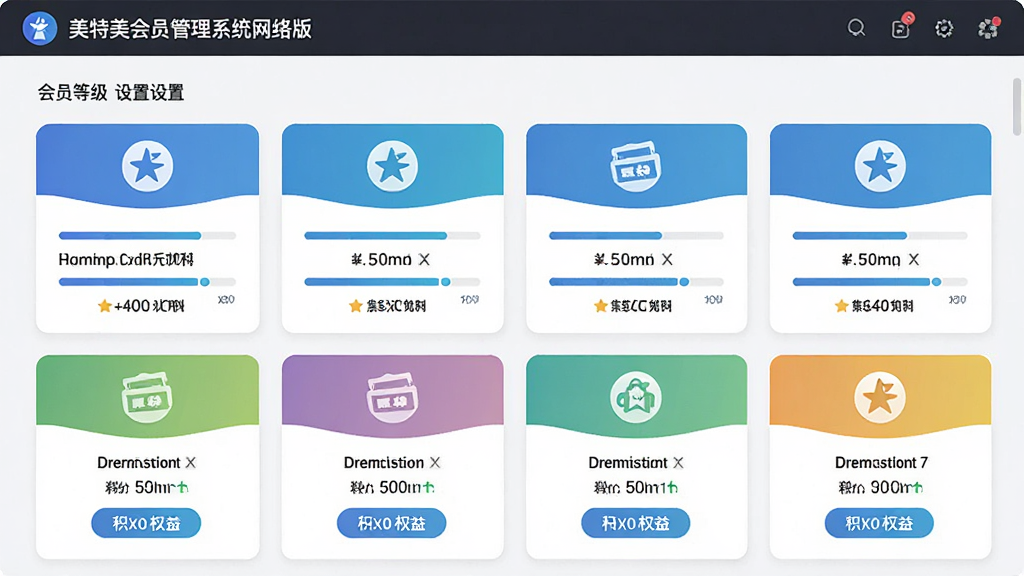
Task: Click the progress bar above Hominp.CxdR
Action: pos(147,236)
